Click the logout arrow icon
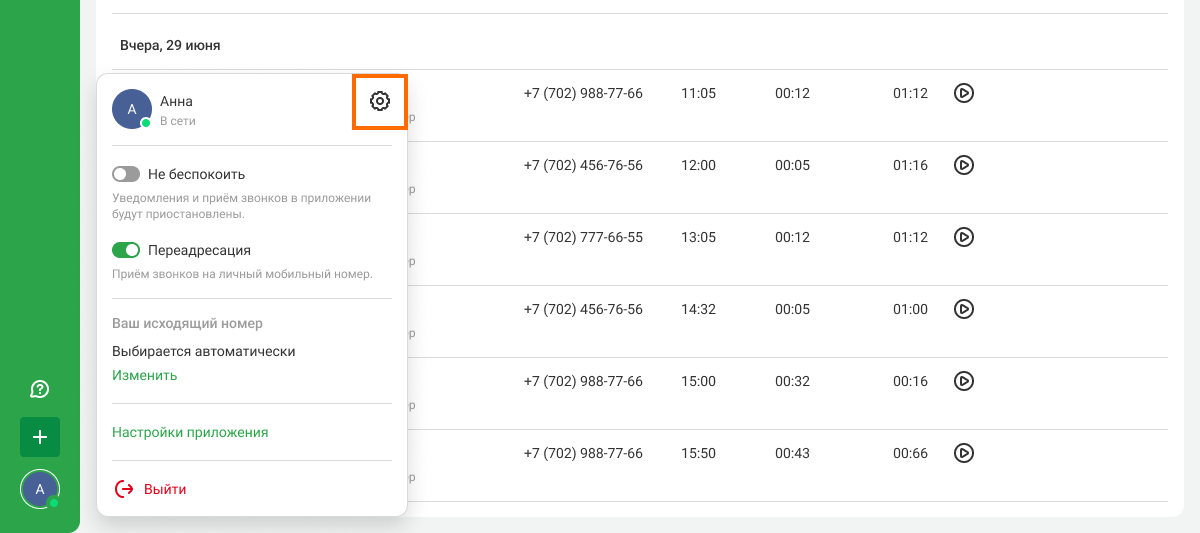Viewport: 1200px width, 533px height. point(124,489)
